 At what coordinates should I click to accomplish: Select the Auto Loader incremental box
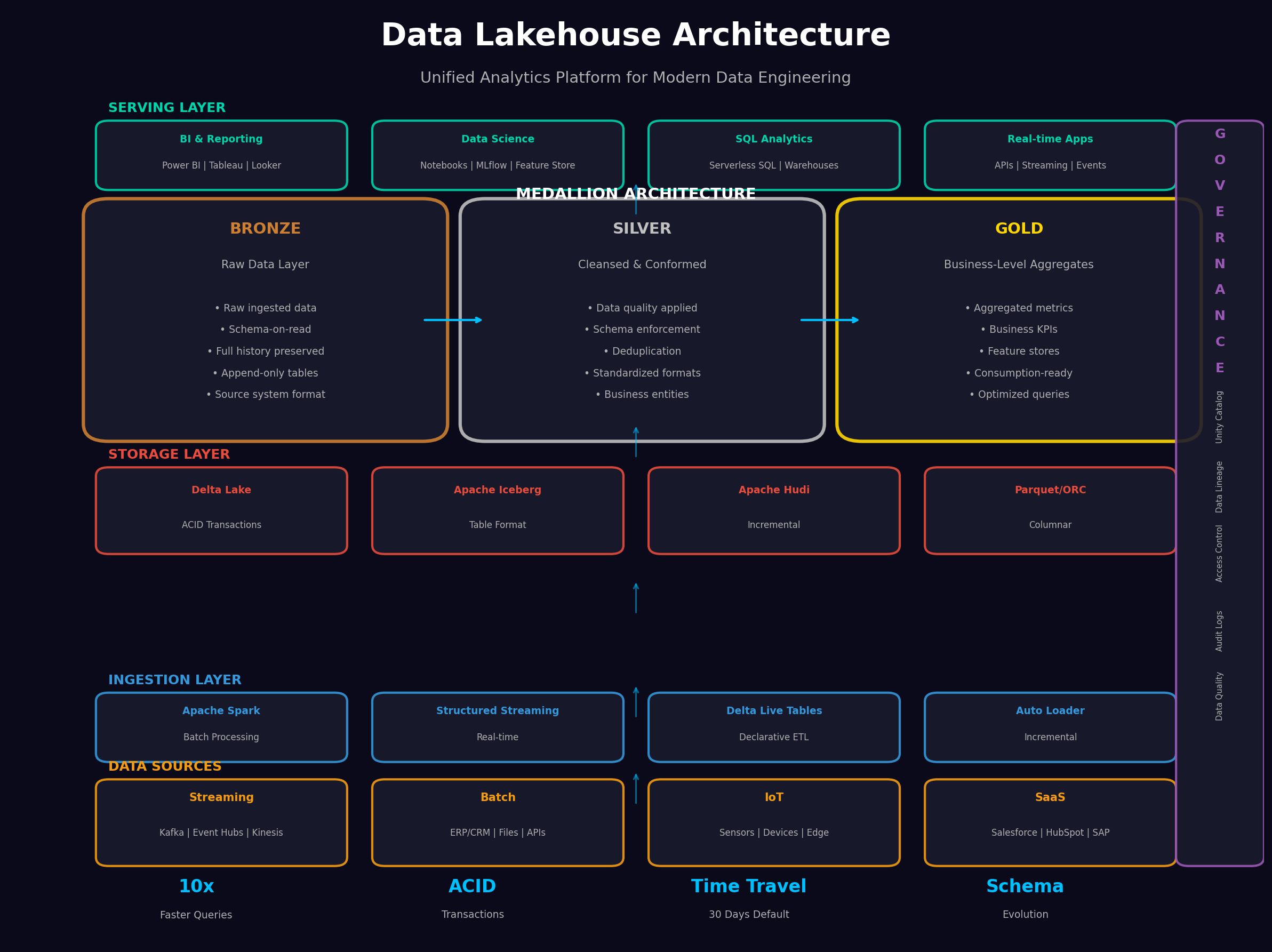1050,727
